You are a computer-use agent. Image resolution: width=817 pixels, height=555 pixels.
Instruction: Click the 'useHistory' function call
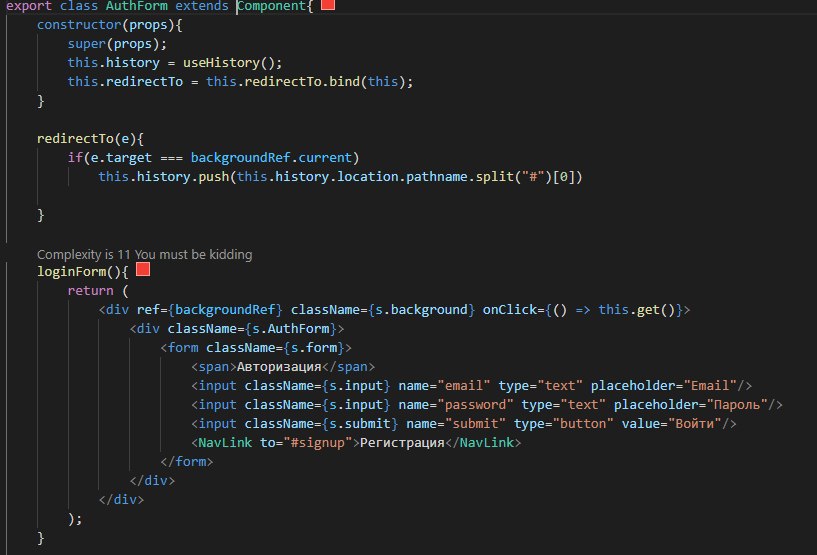click(x=221, y=63)
